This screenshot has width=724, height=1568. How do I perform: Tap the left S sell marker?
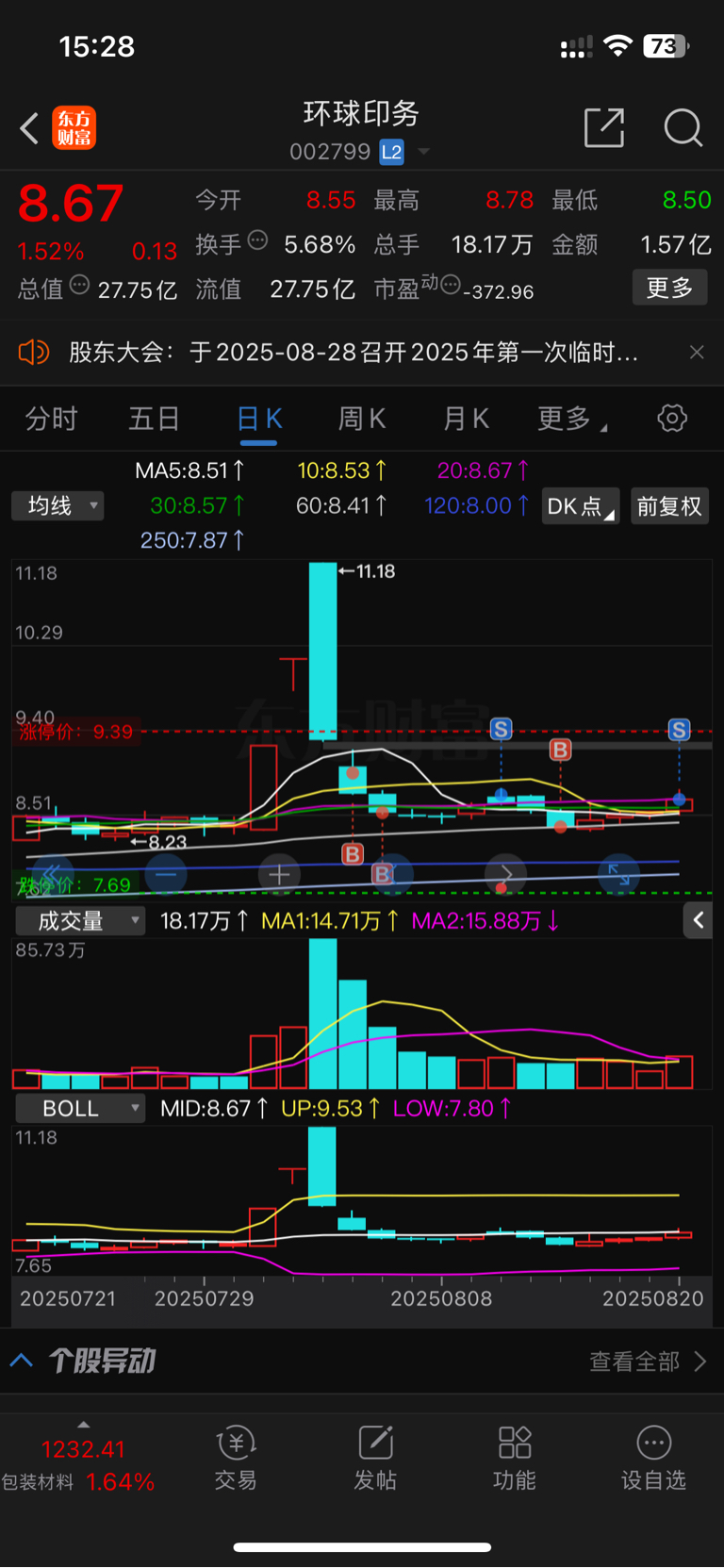tap(501, 729)
